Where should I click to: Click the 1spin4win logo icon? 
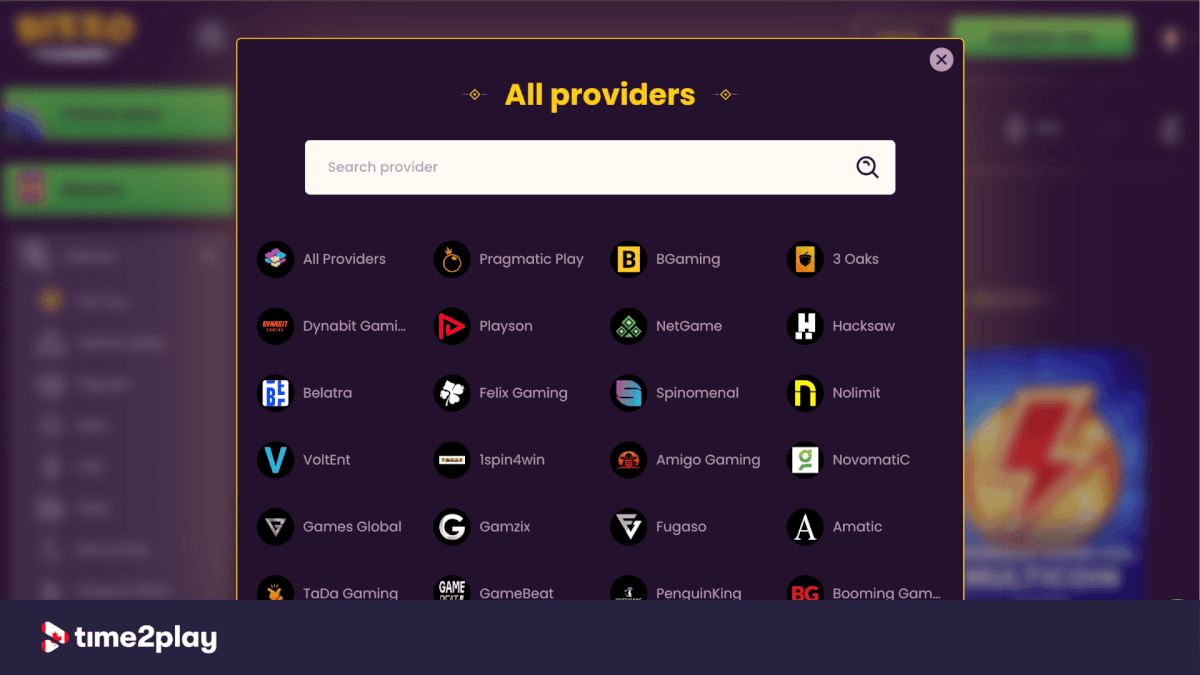(x=452, y=460)
